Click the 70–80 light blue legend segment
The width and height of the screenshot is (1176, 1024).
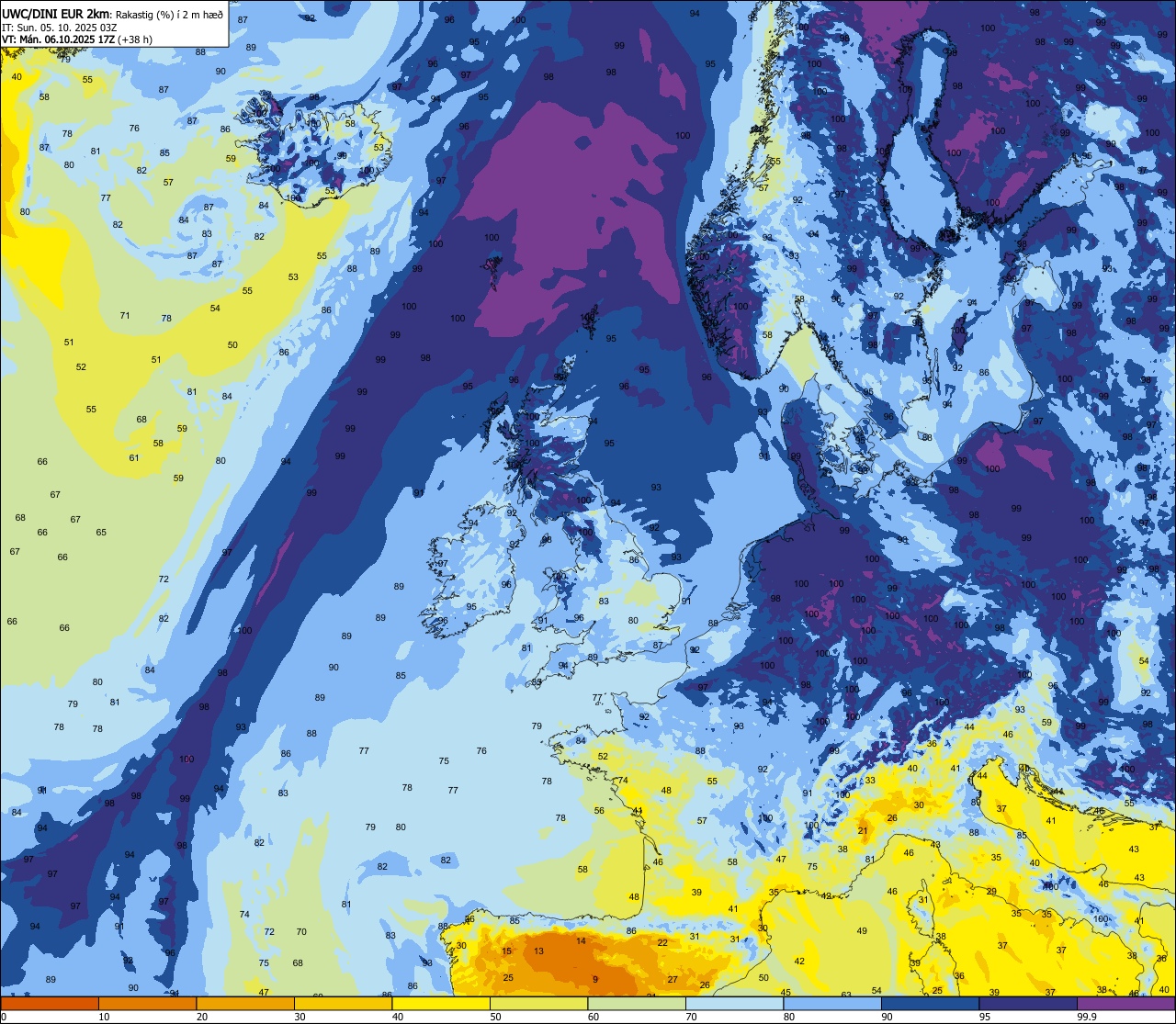click(x=734, y=1004)
